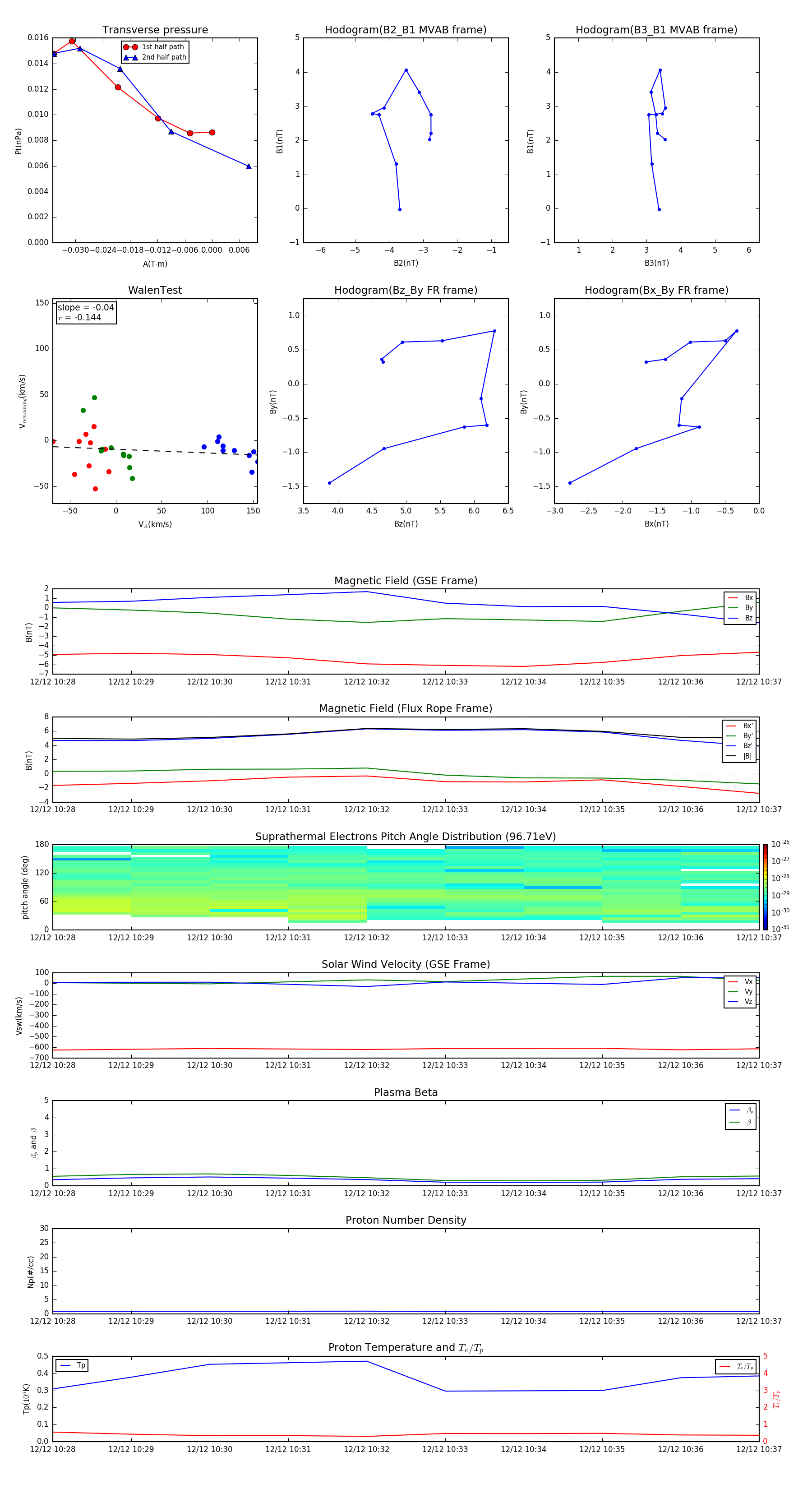Click 'Magnetic Field (Flux Rope Frame)' title

406,709
